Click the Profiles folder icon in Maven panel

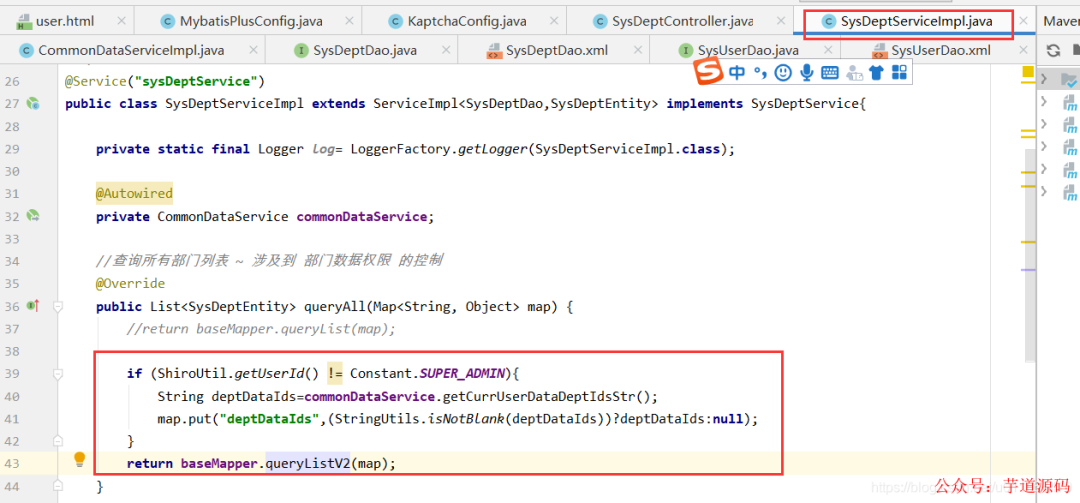pyautogui.click(x=1070, y=80)
